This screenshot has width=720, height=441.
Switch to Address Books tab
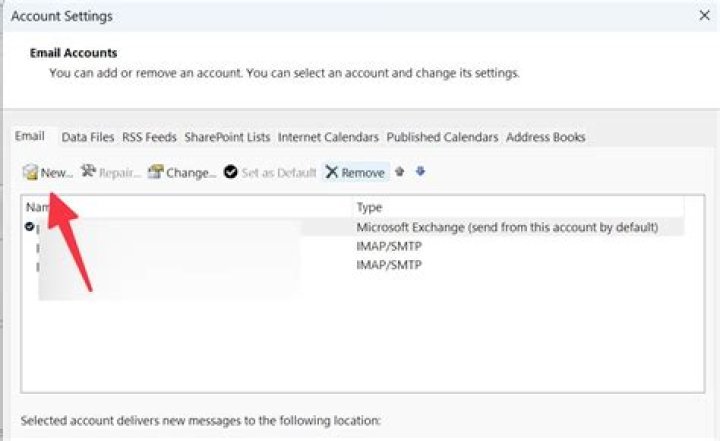coord(546,137)
